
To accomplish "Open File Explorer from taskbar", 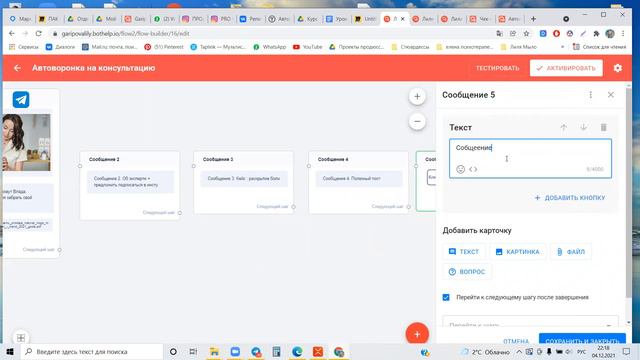I will [214, 351].
